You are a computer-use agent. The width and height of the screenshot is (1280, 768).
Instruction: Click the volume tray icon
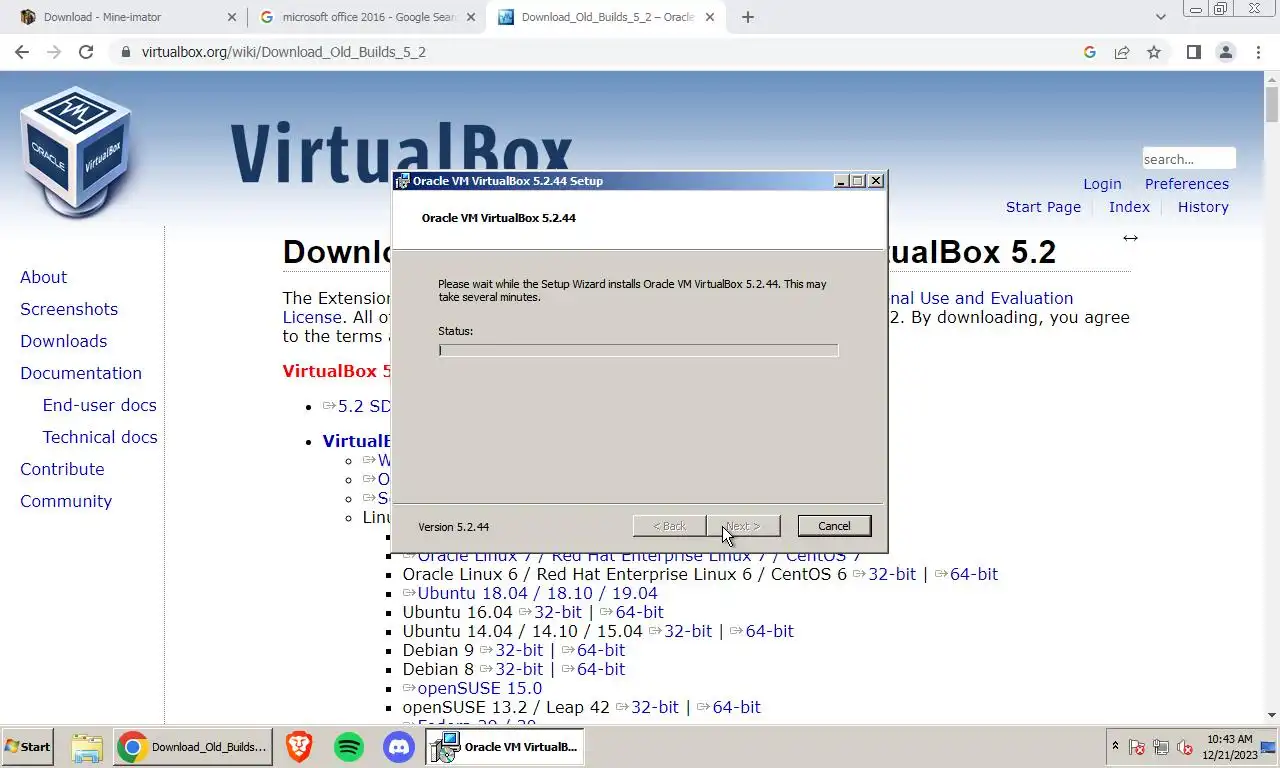[1185, 747]
